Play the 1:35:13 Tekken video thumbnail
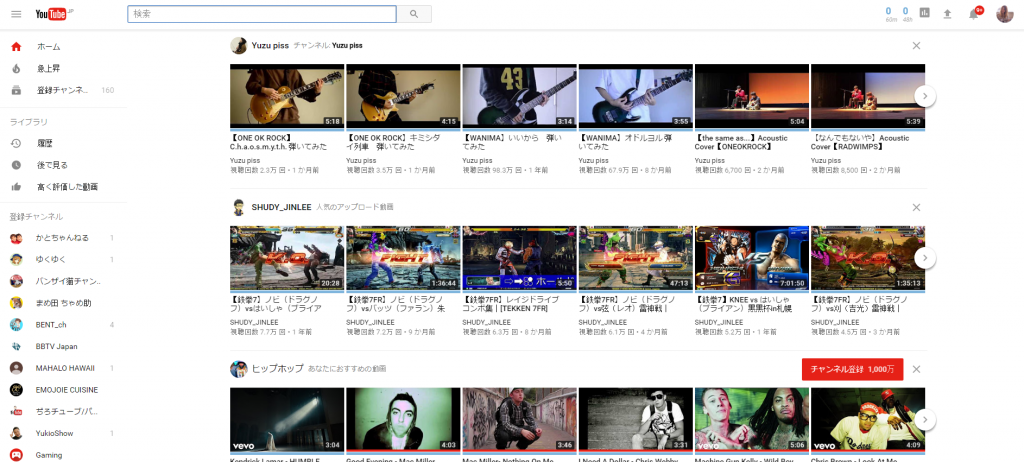Screen dimensions: 1024x462 (868, 257)
